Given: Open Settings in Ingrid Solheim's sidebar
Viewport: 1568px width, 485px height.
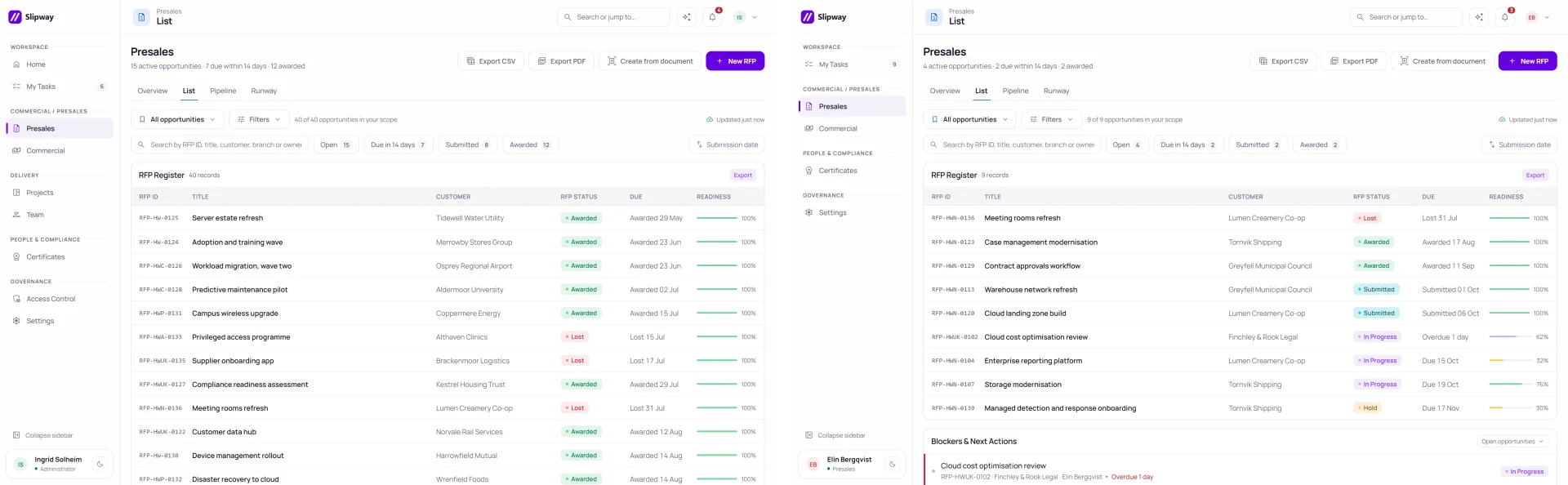Looking at the screenshot, I should 60,321.
